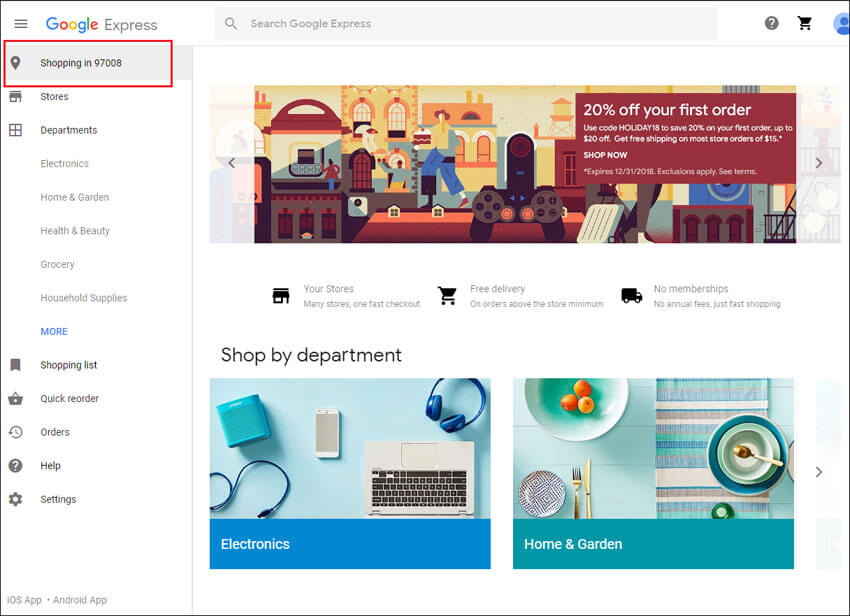Open the iOS App link
Screen dimensions: 850x616
[24, 600]
